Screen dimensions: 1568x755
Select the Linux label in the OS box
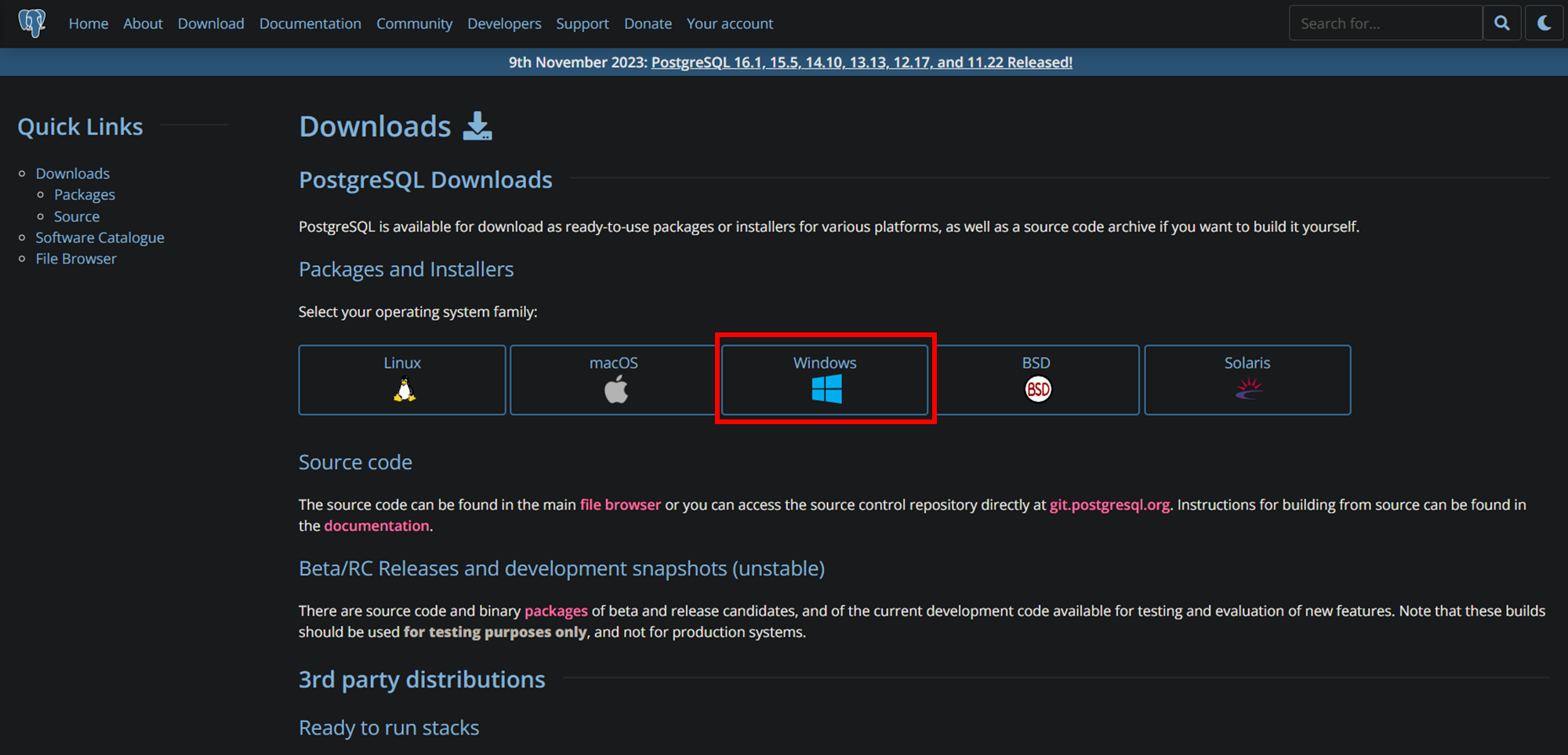tap(402, 363)
